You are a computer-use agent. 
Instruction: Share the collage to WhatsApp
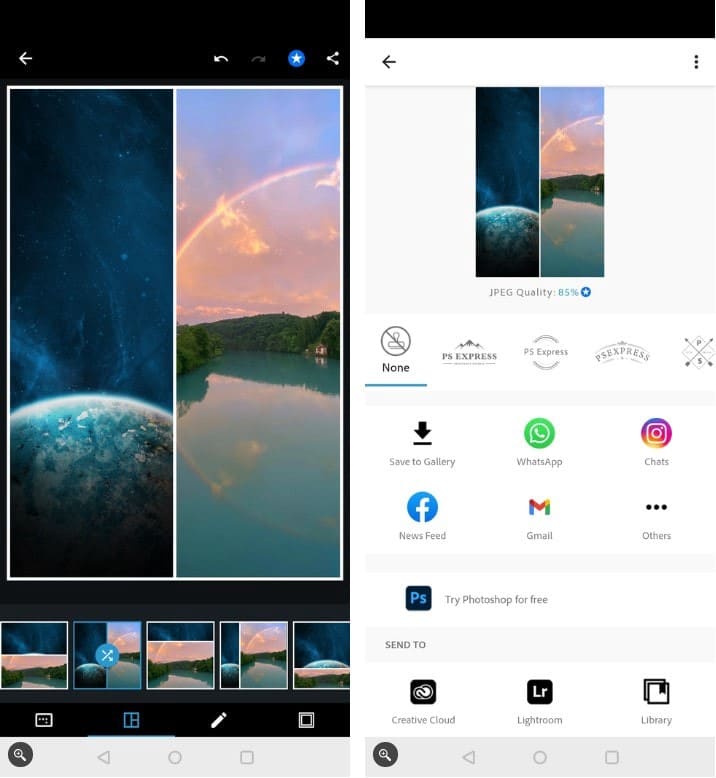539,443
